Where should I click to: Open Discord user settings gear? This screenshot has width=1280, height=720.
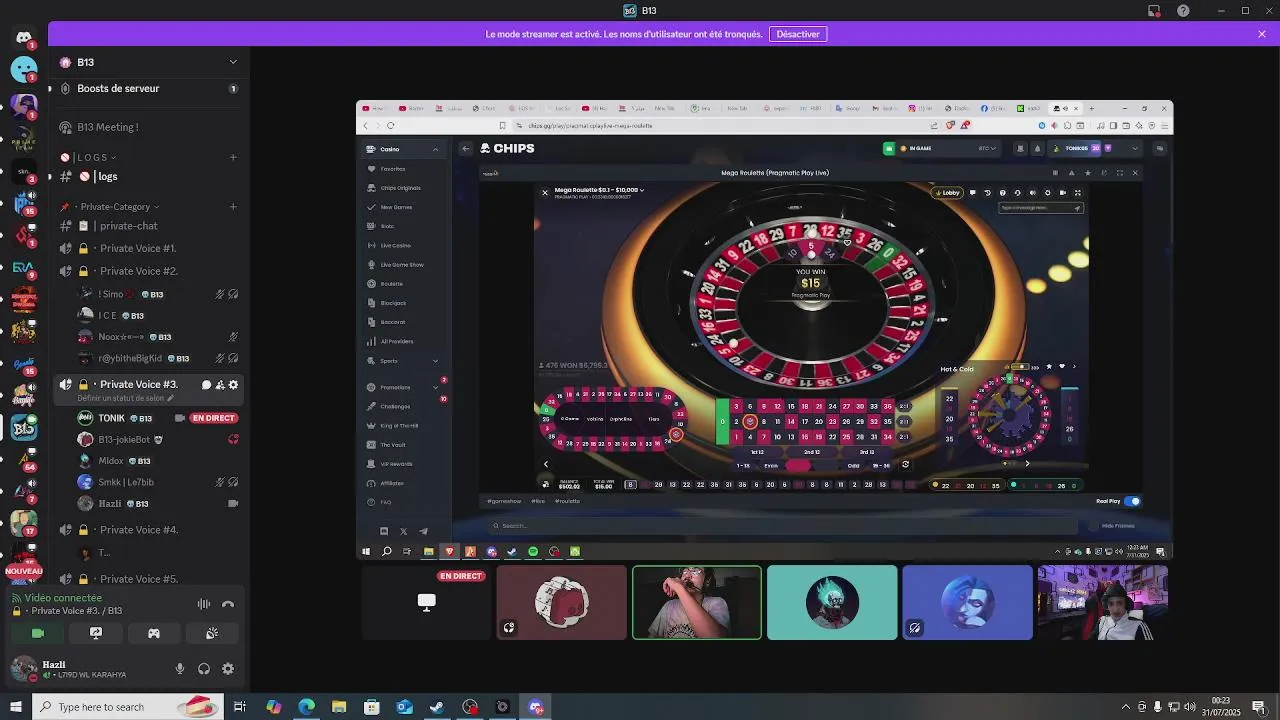click(228, 669)
